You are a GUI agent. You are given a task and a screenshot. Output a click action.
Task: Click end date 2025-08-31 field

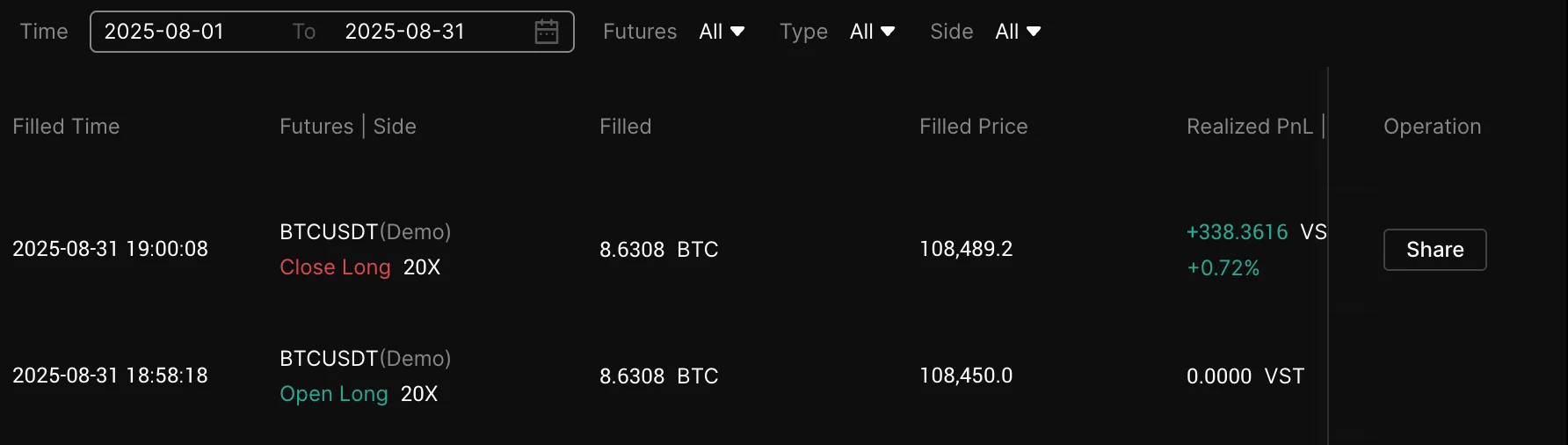404,32
